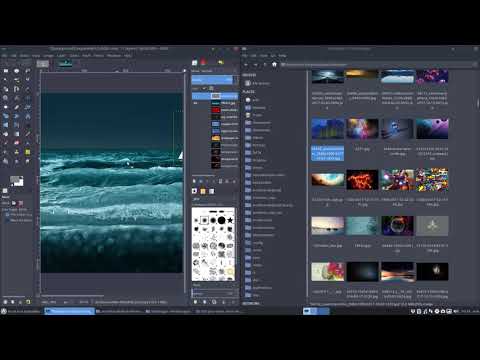Delete the selected layer in Layers panel
480x360 pixels.
(234, 181)
